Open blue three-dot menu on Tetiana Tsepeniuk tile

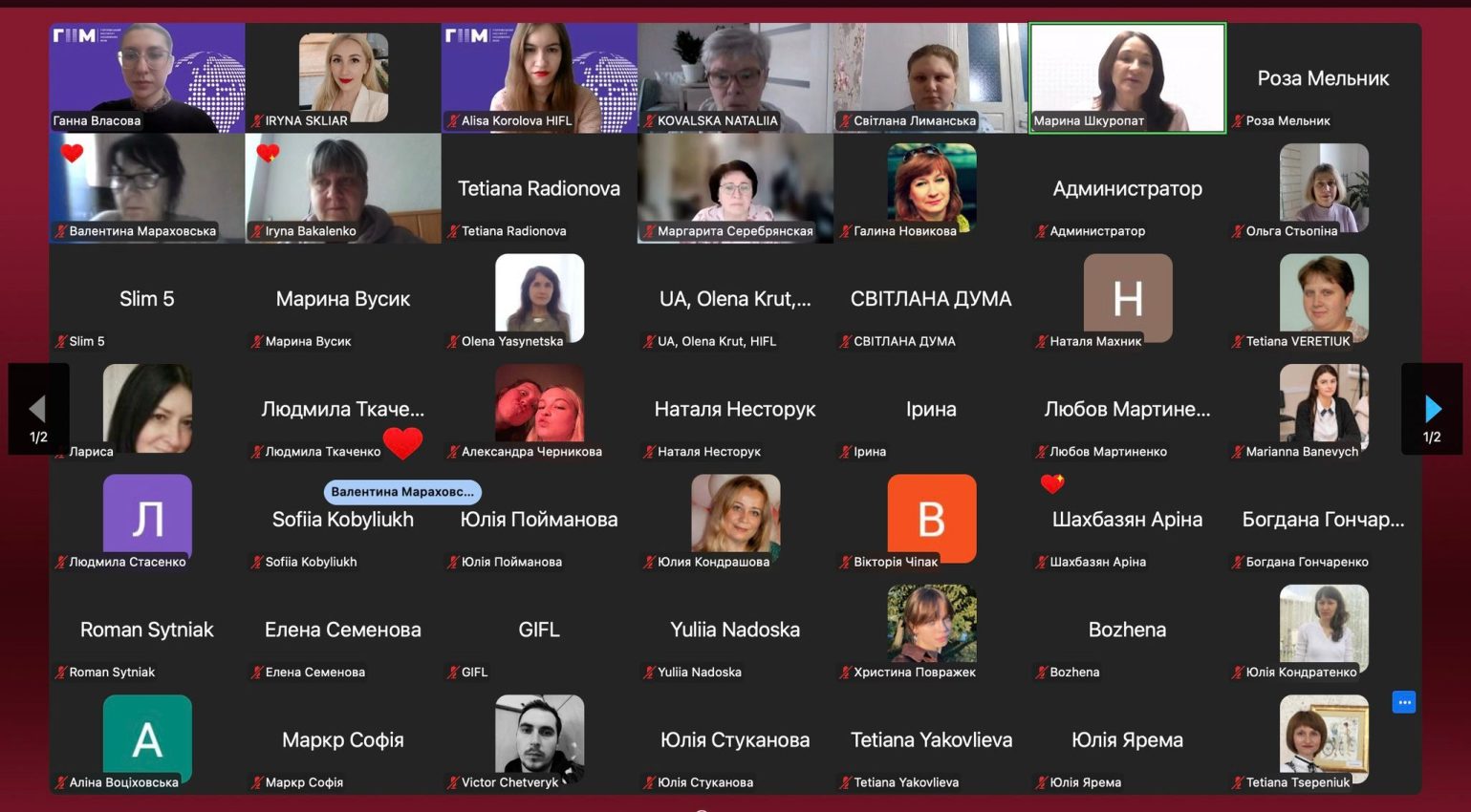[1403, 702]
